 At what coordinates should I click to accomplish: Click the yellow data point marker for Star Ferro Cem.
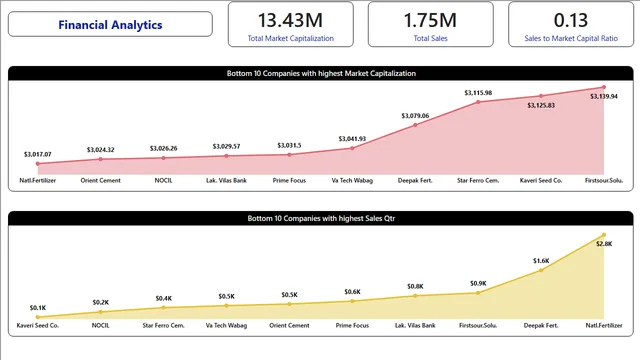(x=163, y=307)
